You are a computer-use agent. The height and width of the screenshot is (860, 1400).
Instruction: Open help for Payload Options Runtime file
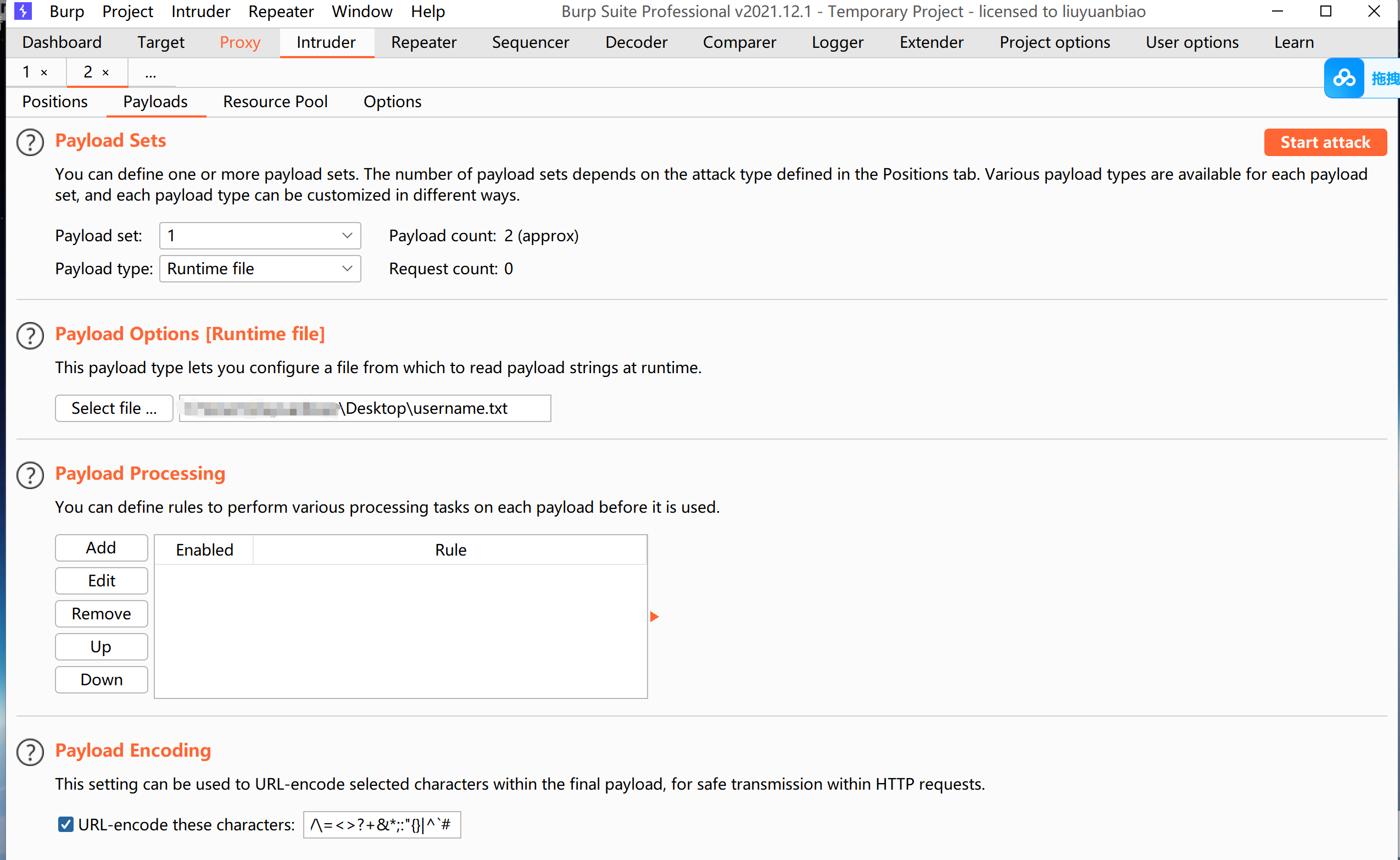coord(30,336)
